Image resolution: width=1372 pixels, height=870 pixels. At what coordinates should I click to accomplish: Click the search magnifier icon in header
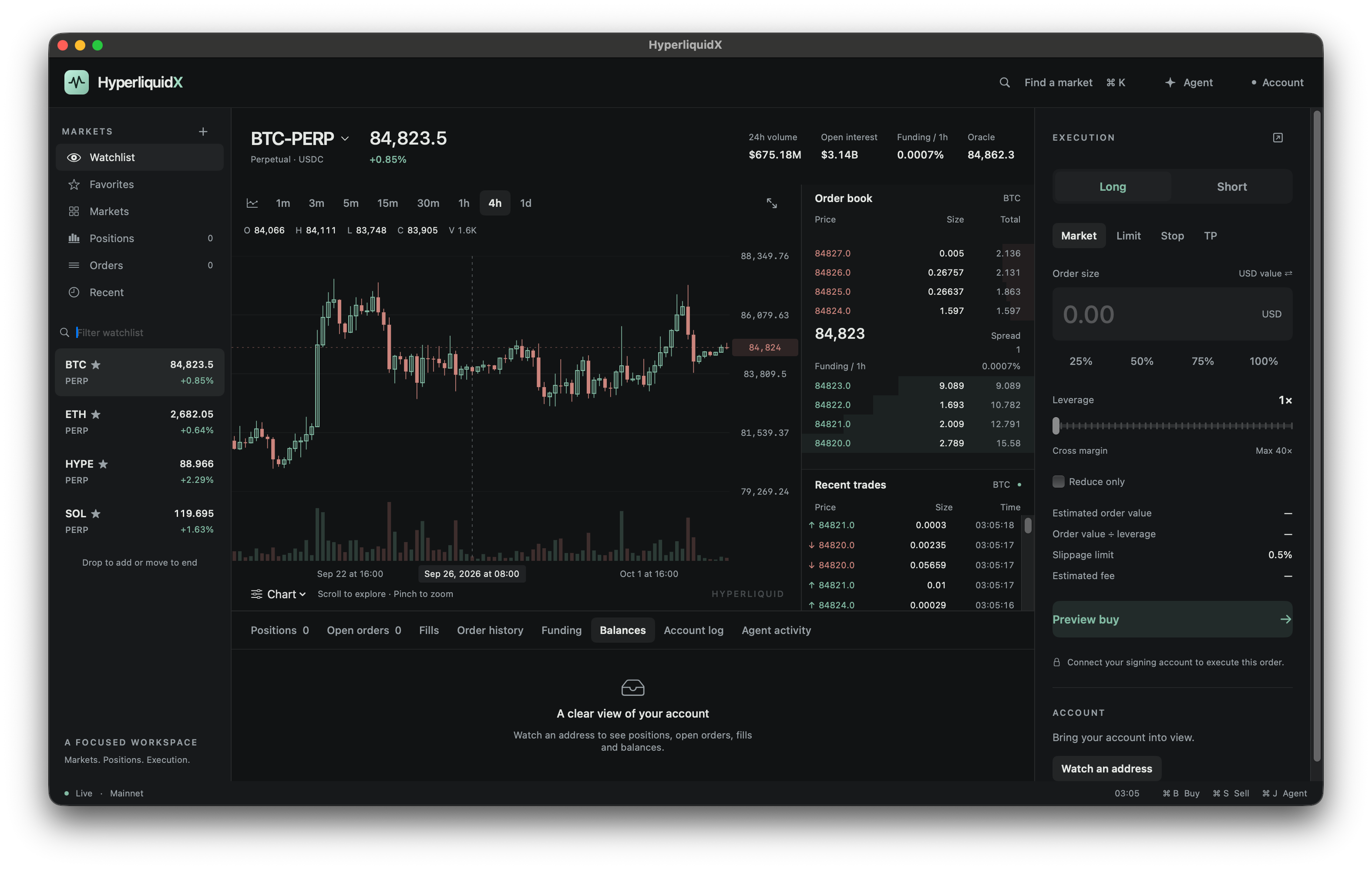[x=1005, y=83]
